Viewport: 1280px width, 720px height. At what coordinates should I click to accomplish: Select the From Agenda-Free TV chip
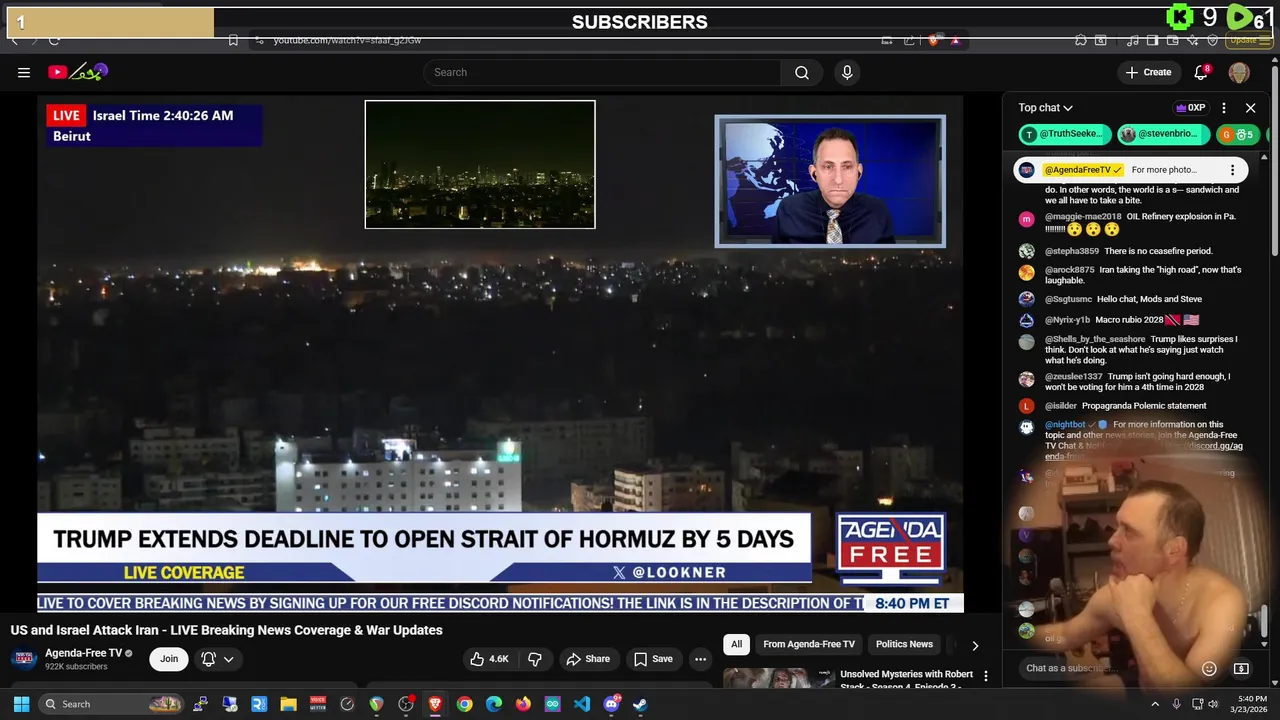pyautogui.click(x=809, y=645)
